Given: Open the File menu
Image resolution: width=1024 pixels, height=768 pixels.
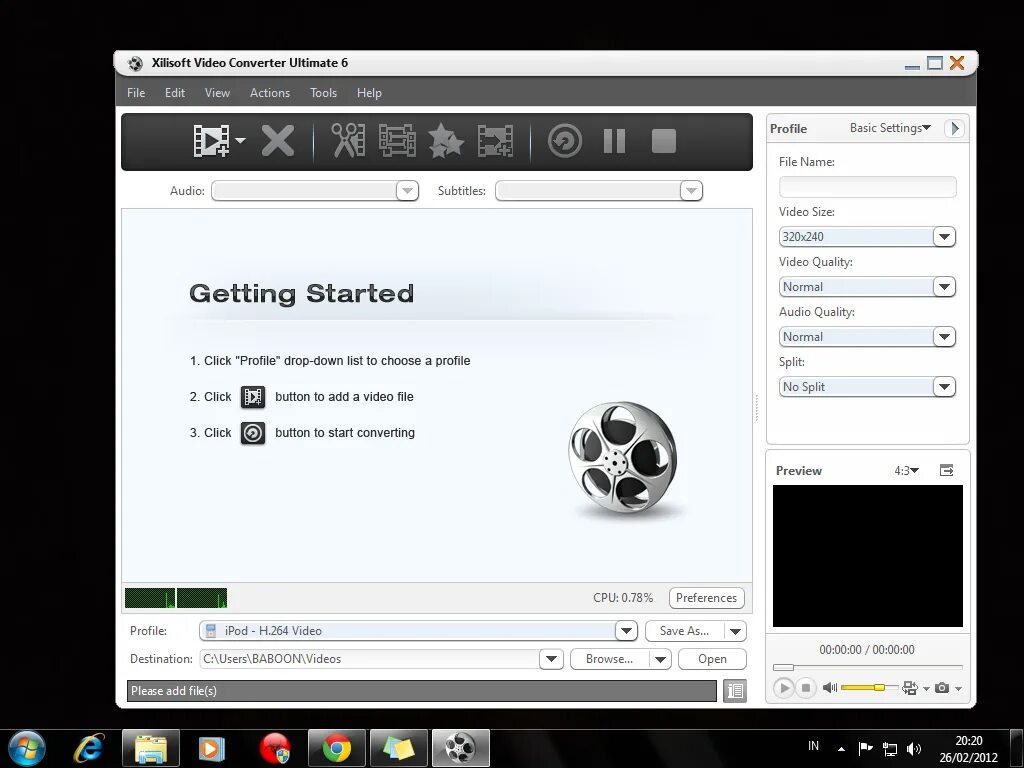Looking at the screenshot, I should pyautogui.click(x=136, y=93).
